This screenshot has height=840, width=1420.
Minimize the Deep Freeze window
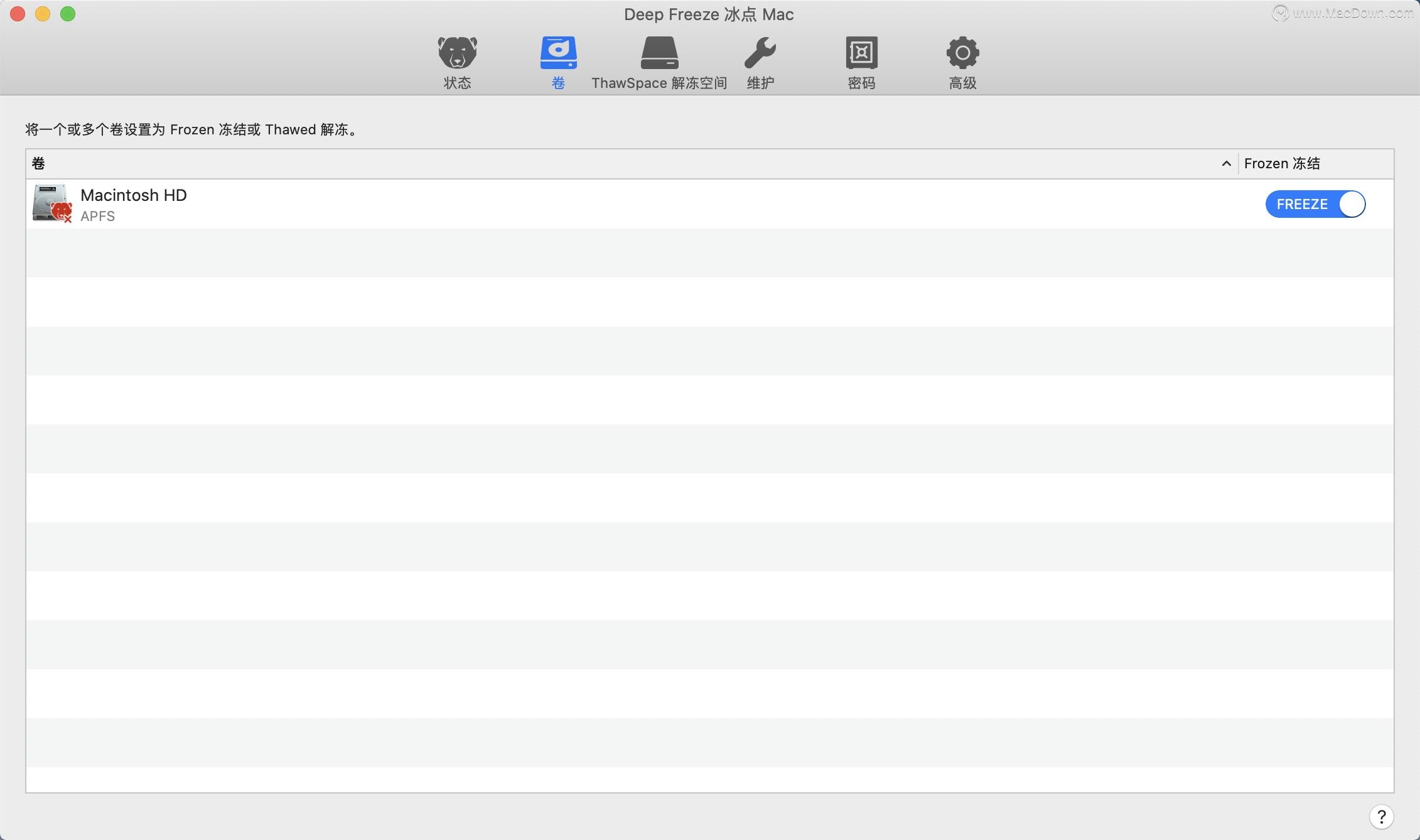(43, 14)
